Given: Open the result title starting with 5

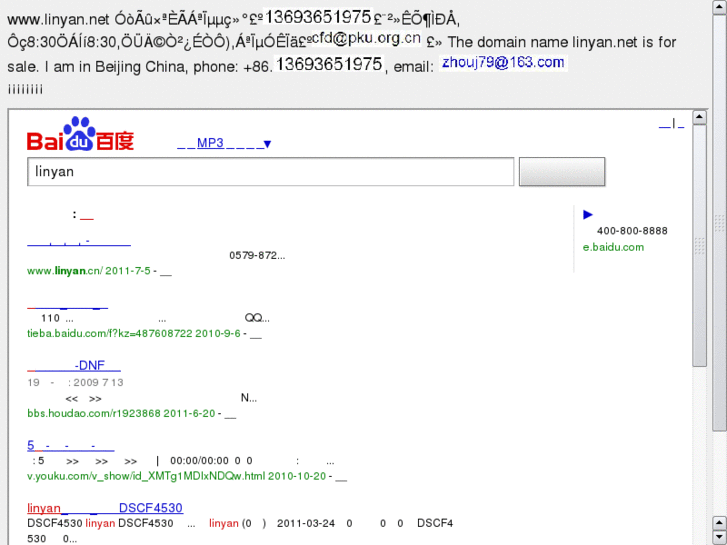Looking at the screenshot, I should pyautogui.click(x=70, y=445).
